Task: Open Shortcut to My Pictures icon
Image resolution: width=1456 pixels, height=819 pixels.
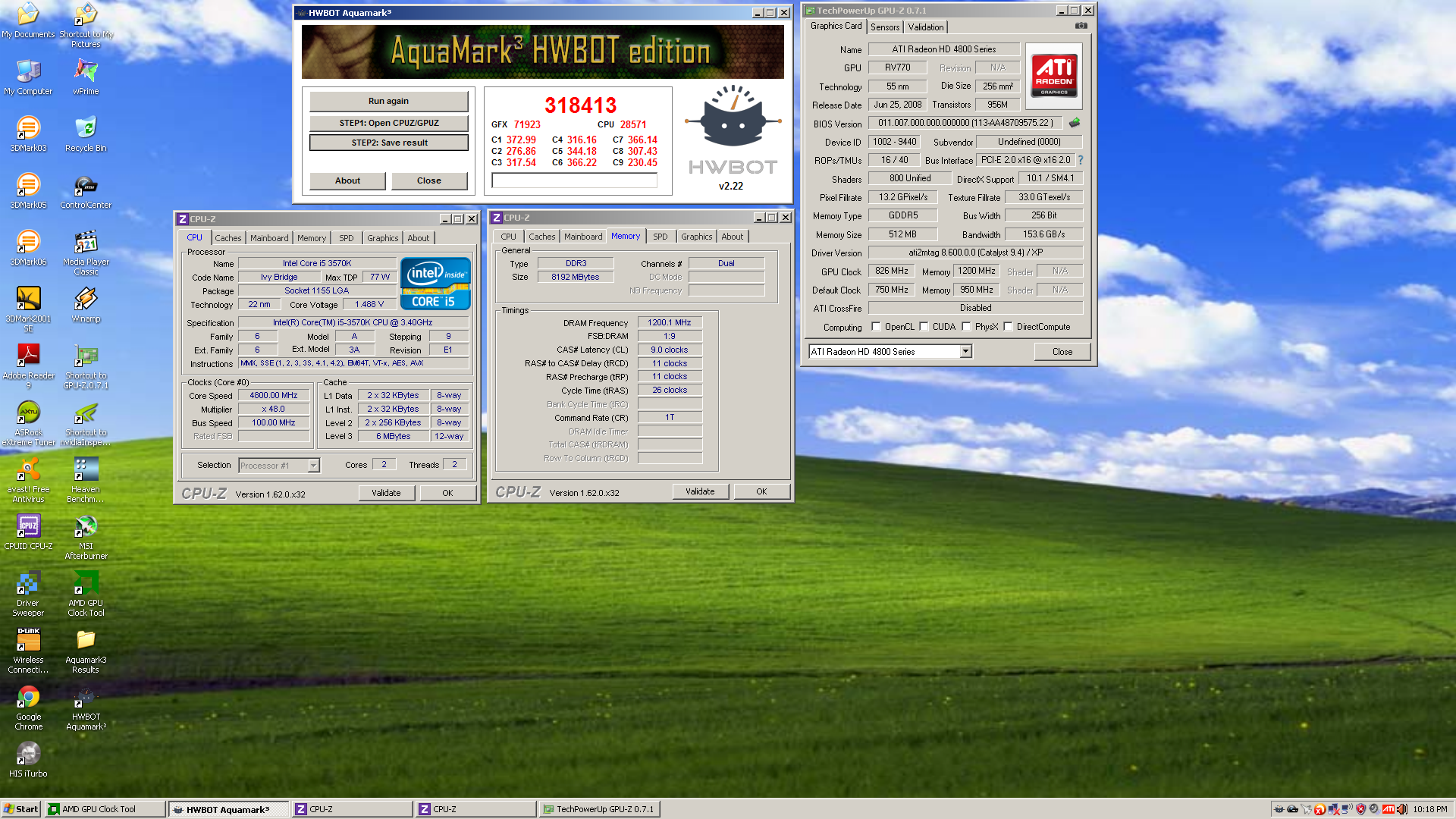Action: 86,26
